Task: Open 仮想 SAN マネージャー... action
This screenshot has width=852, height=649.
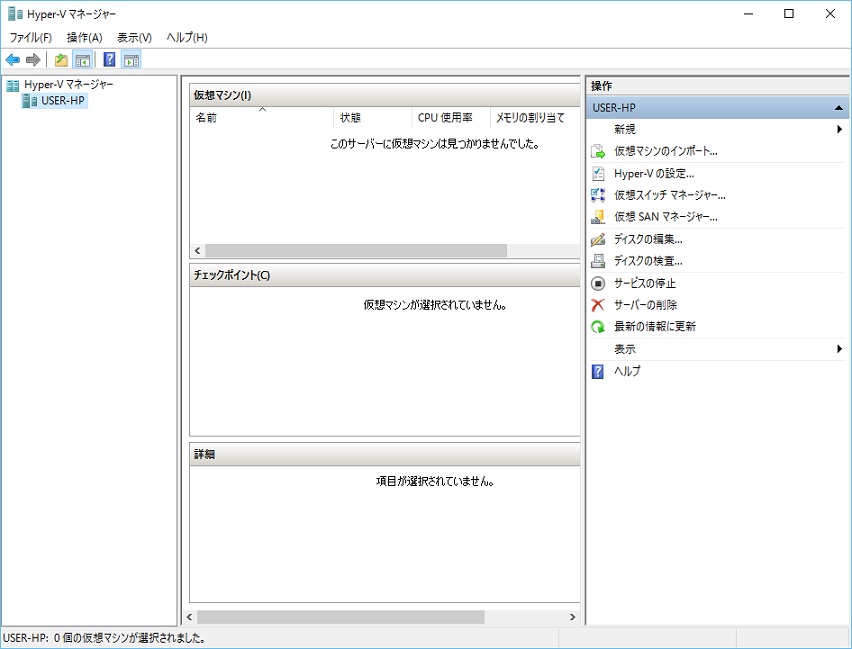Action: 666,217
